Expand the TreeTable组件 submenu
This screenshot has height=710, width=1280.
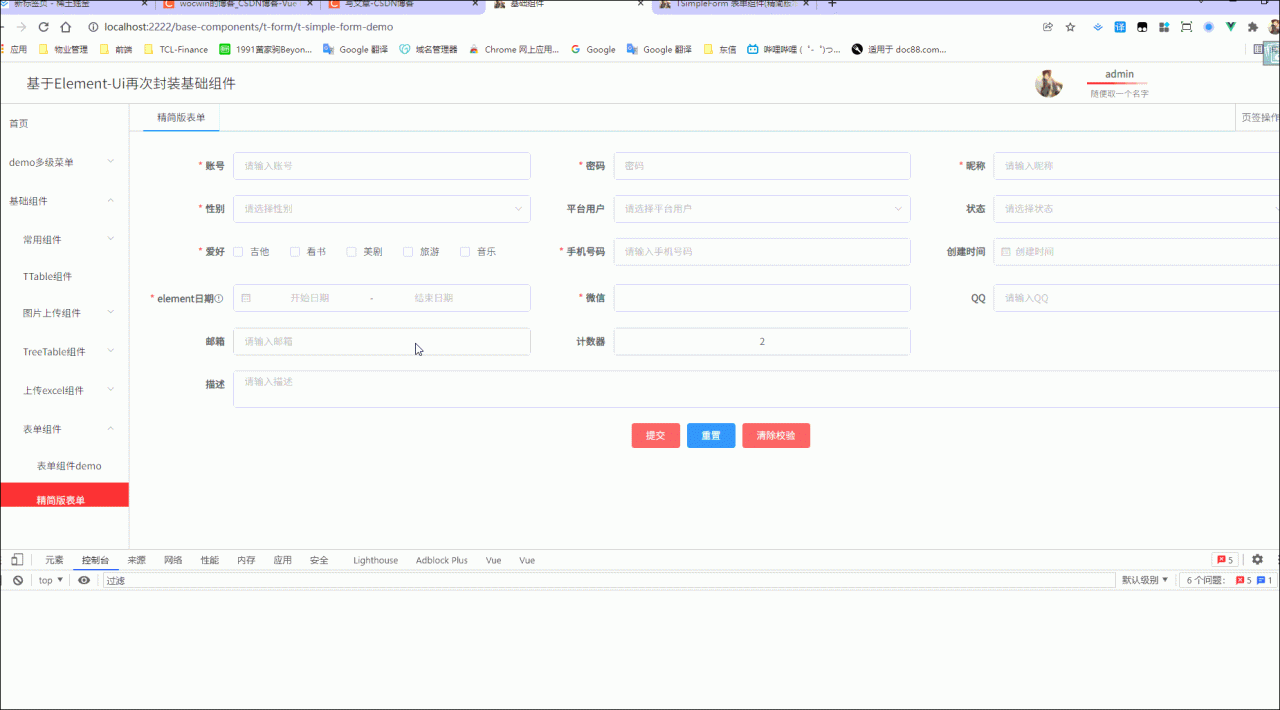pos(64,352)
